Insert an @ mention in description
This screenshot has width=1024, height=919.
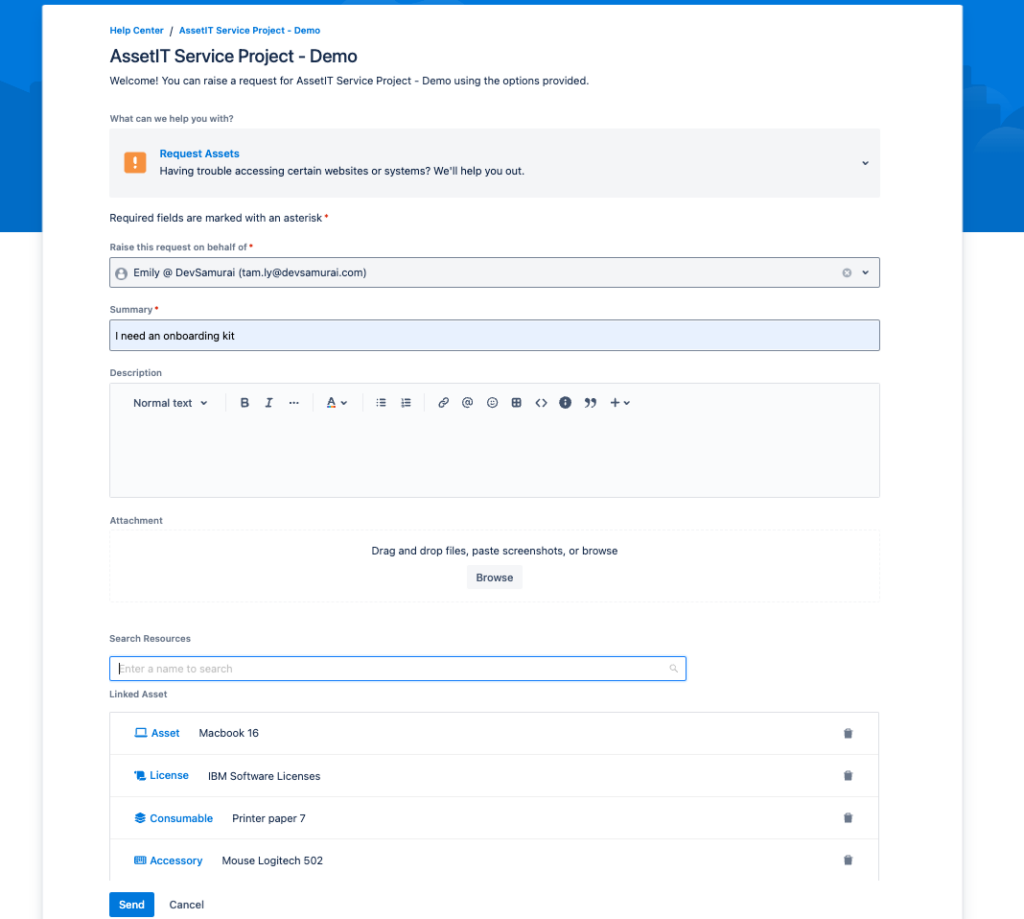coord(467,403)
